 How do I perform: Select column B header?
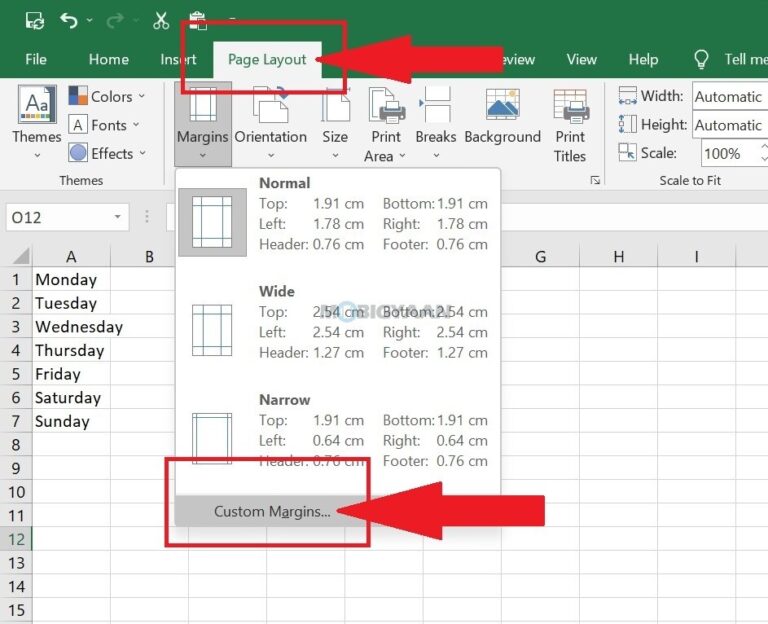pyautogui.click(x=149, y=257)
